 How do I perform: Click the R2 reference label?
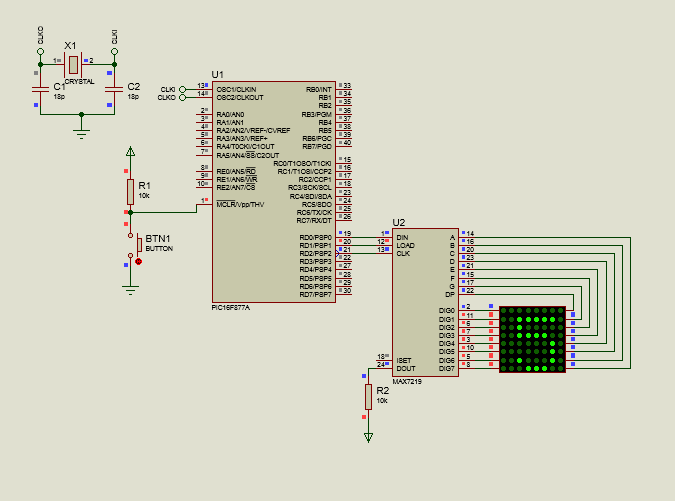click(382, 390)
